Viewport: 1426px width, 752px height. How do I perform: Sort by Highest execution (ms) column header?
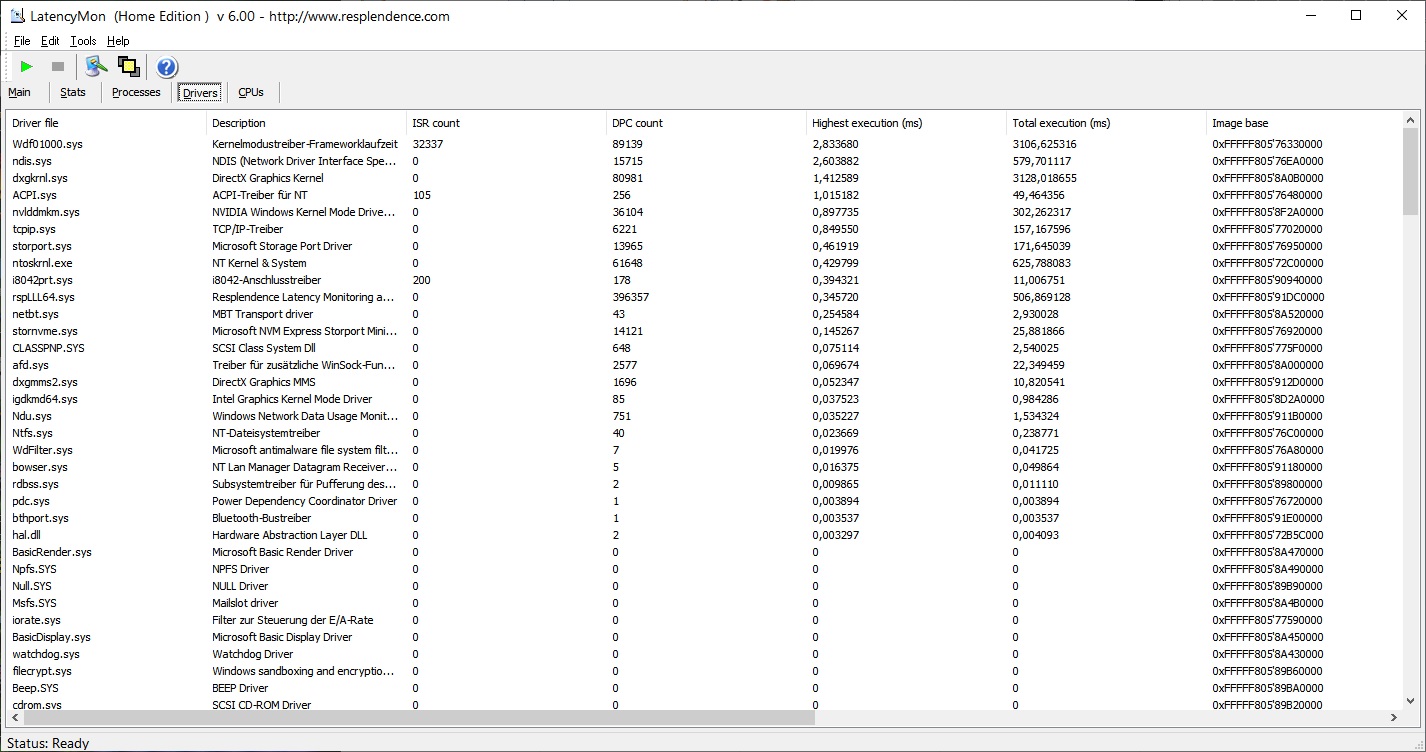pos(907,123)
